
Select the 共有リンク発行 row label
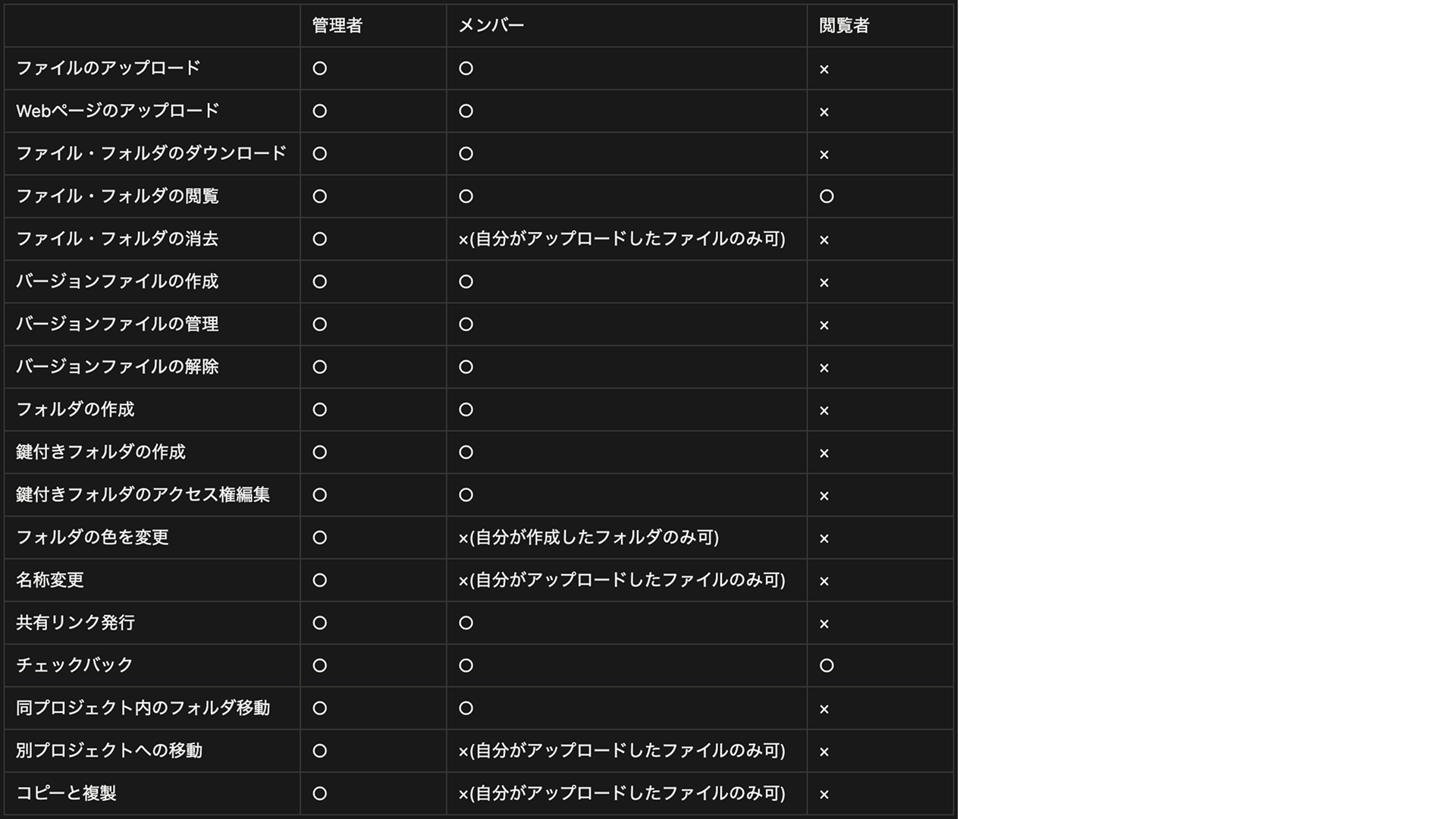(x=75, y=623)
